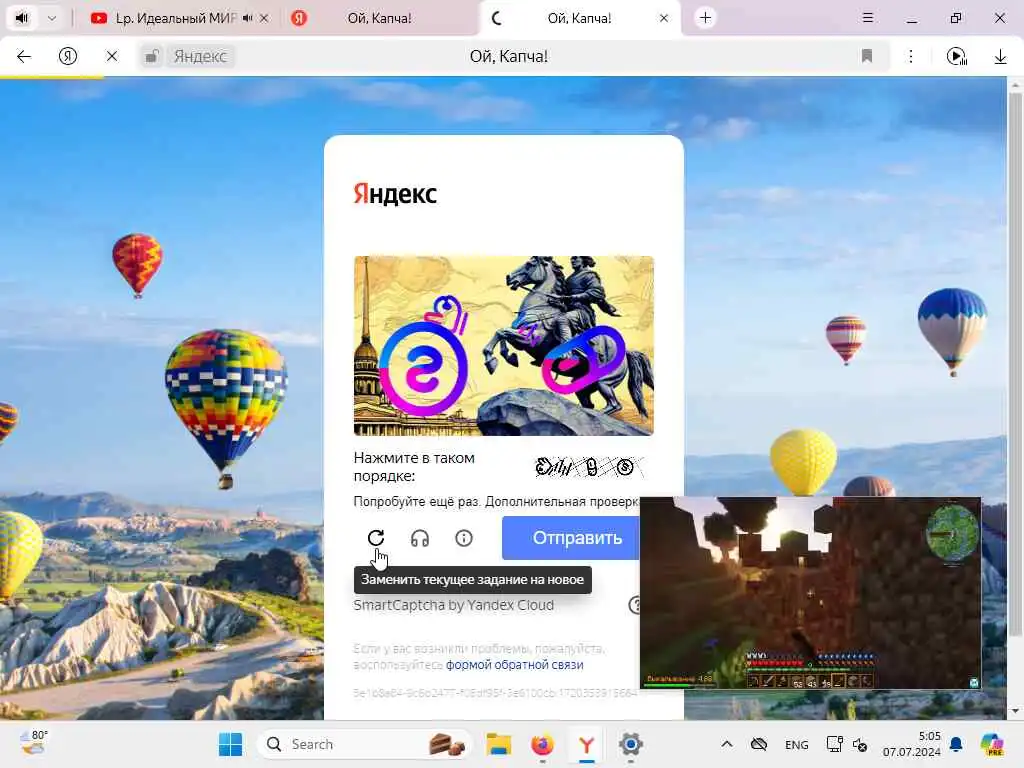Switch to the second Ой, Капча! tab
Image resolution: width=1024 pixels, height=768 pixels.
click(379, 18)
